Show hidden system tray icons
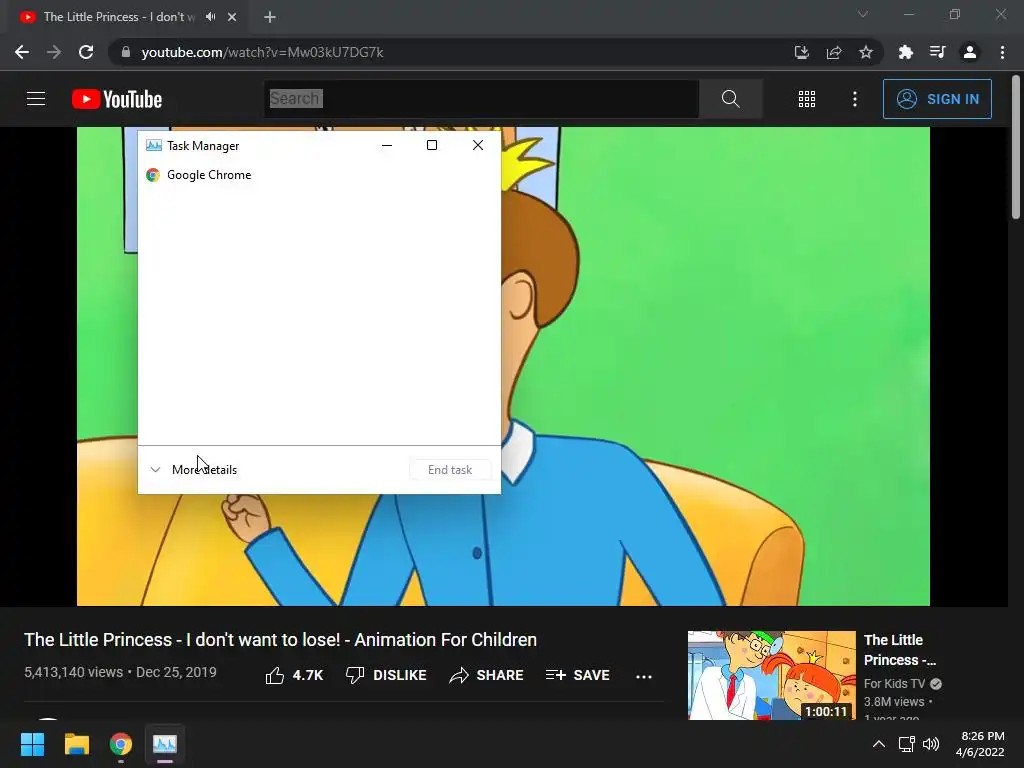 (879, 744)
